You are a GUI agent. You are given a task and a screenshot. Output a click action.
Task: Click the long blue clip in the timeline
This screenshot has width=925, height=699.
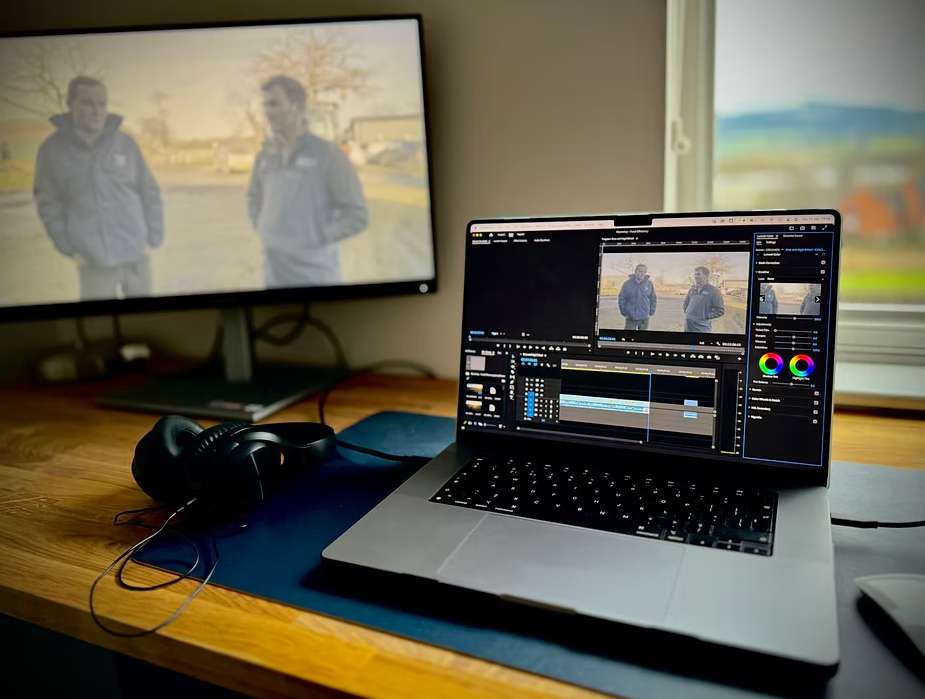pyautogui.click(x=603, y=402)
